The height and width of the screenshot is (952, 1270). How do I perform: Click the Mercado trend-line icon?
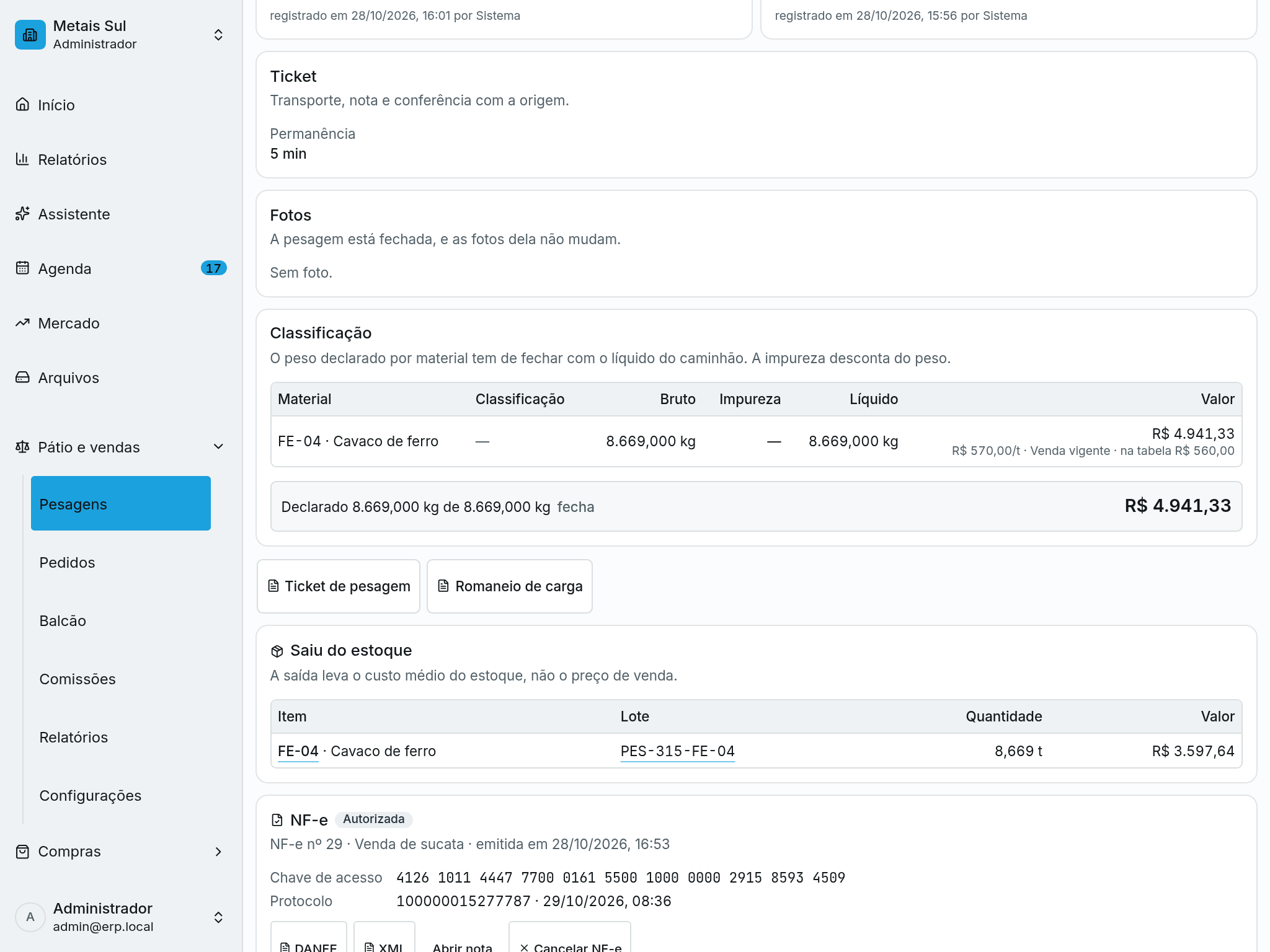(x=22, y=322)
